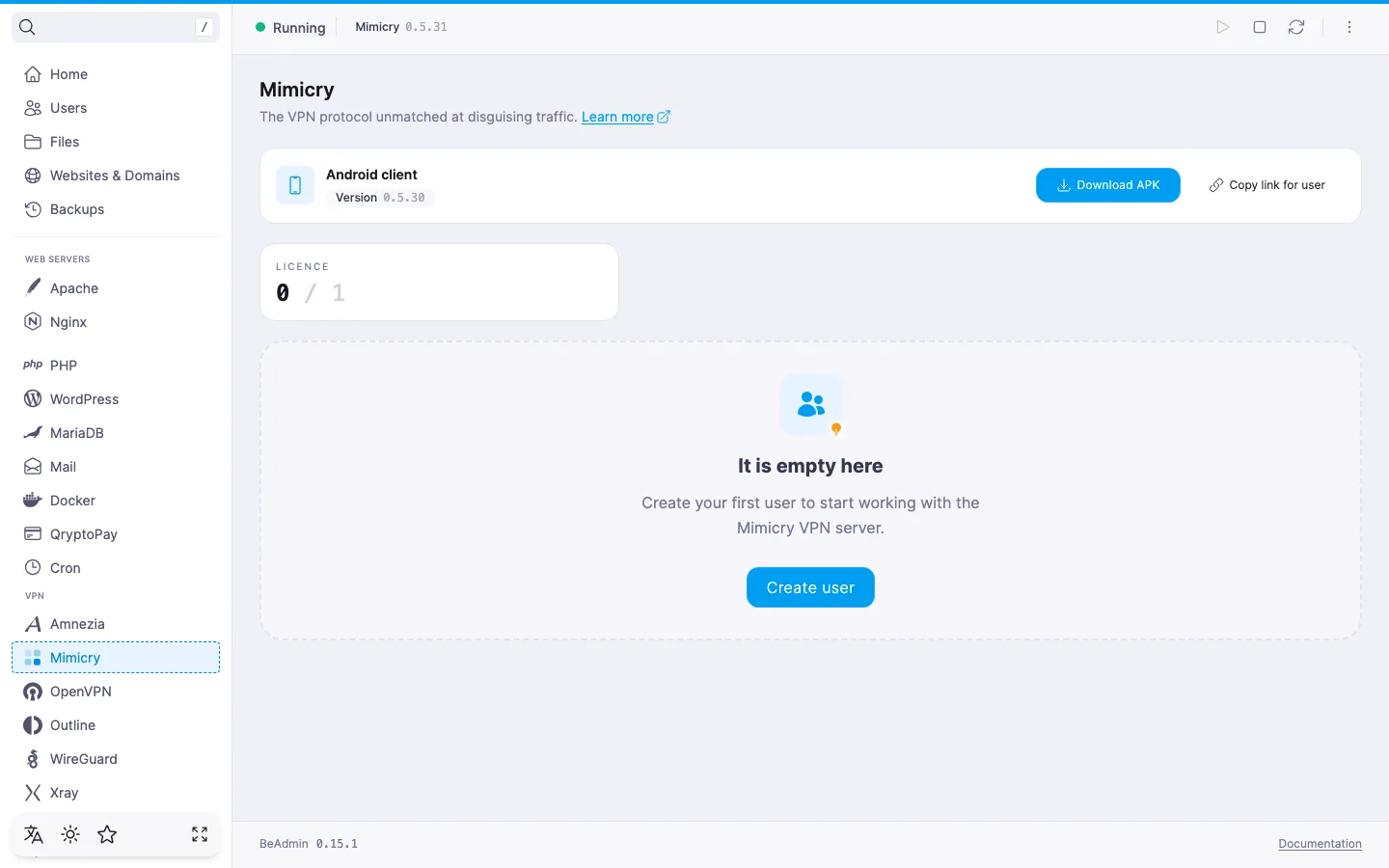Screen dimensions: 1389x868
Task: Open the Mail section
Action: (116, 467)
